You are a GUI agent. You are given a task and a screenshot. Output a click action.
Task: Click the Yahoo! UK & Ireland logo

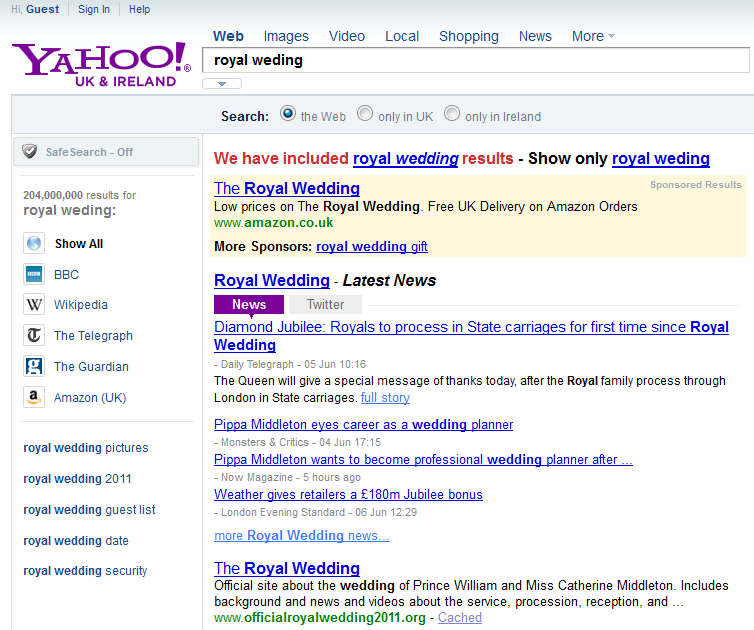[x=101, y=65]
